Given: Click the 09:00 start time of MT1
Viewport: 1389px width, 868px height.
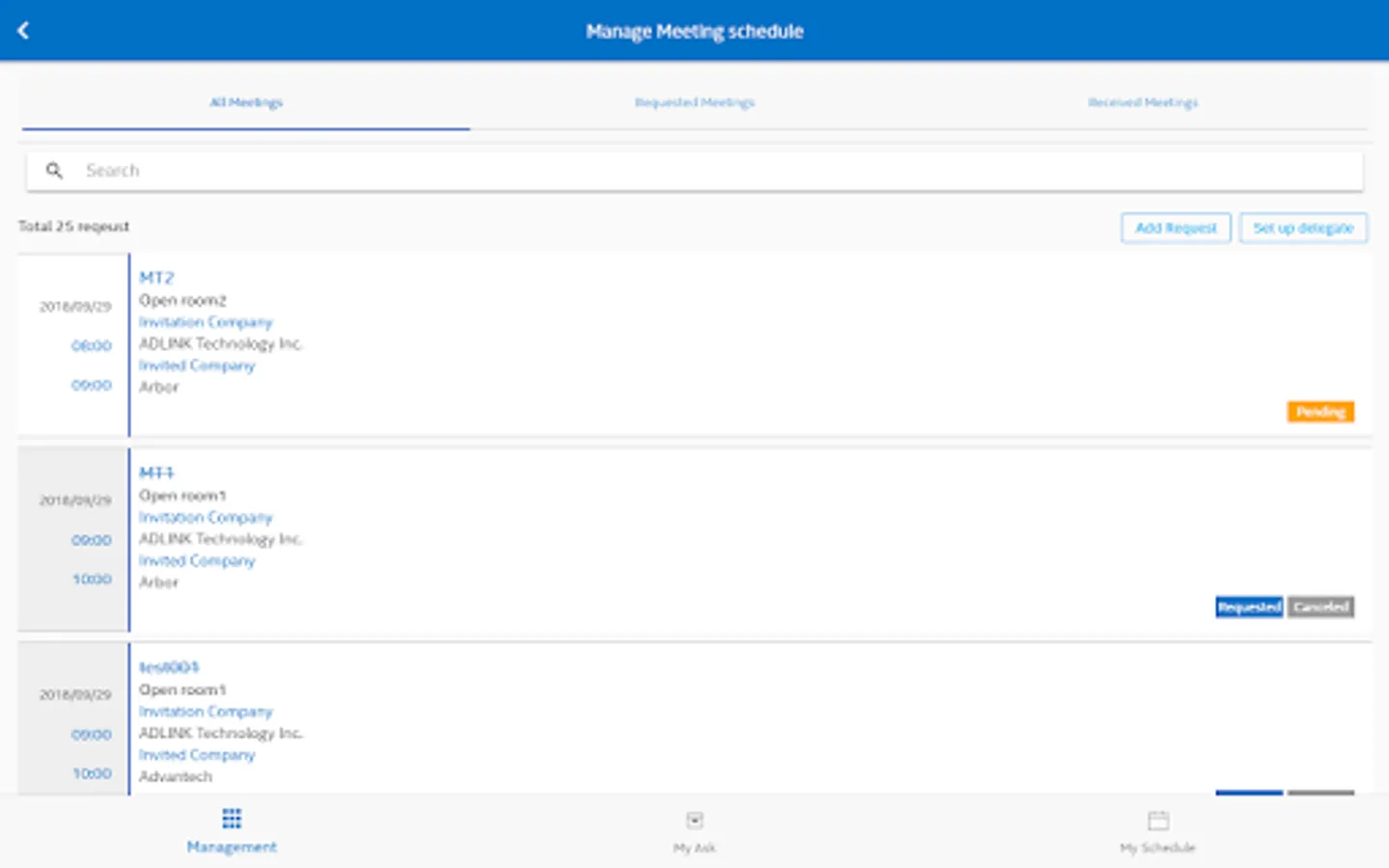Looking at the screenshot, I should [x=92, y=540].
